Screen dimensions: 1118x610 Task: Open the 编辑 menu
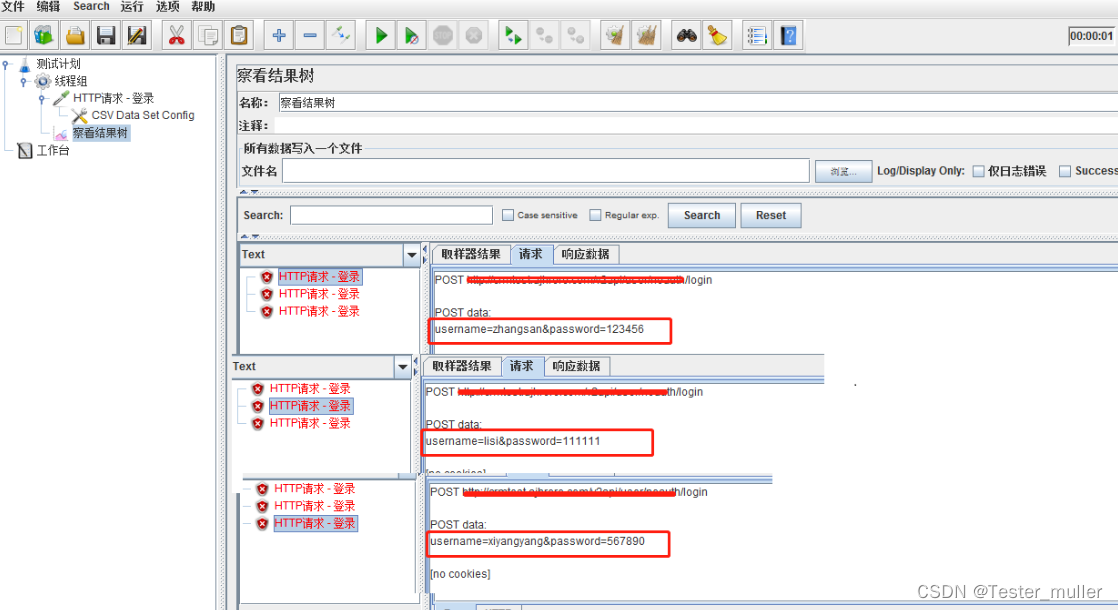coord(48,6)
